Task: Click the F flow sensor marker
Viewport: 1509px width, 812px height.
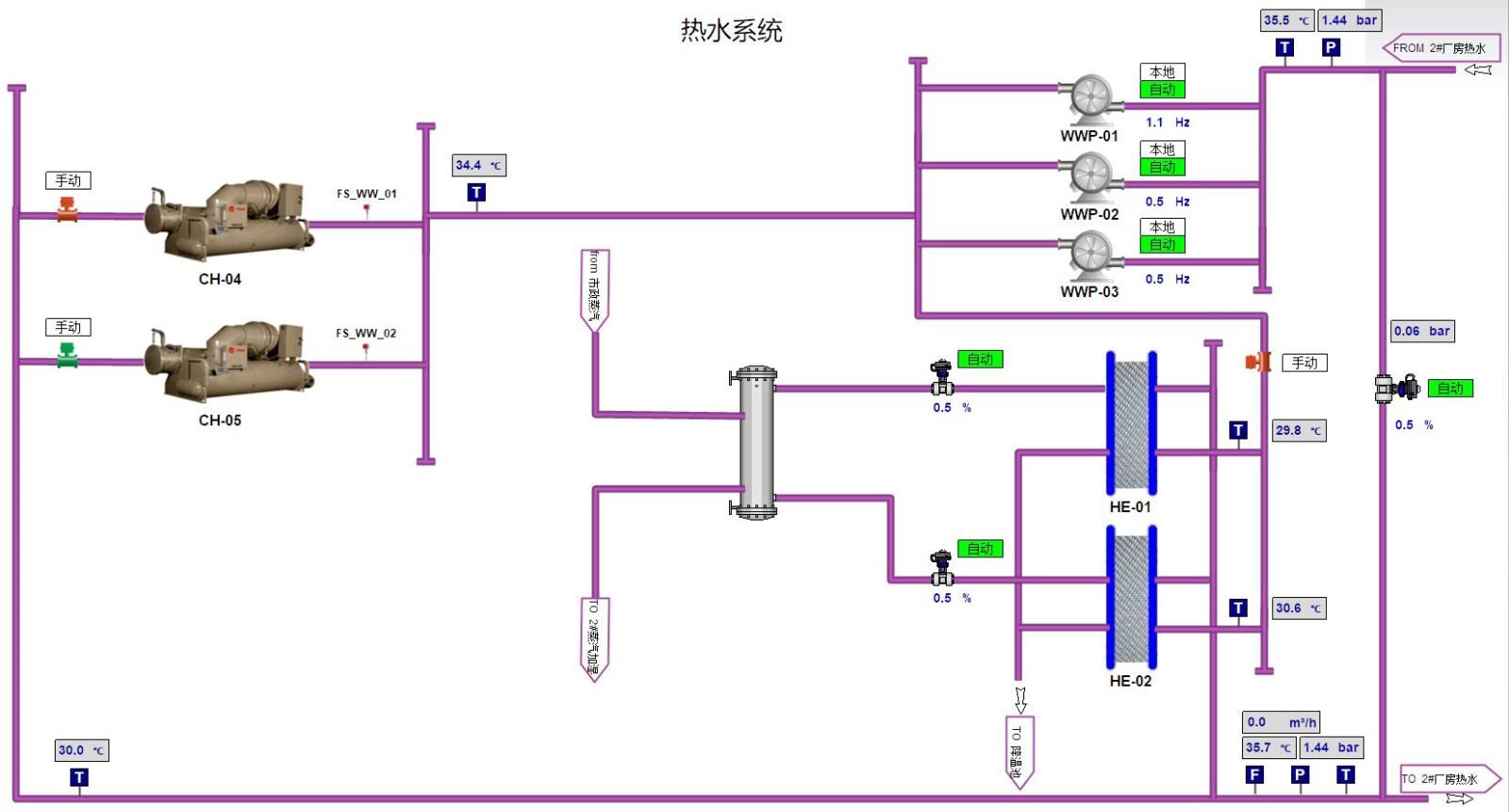Action: 1254,775
